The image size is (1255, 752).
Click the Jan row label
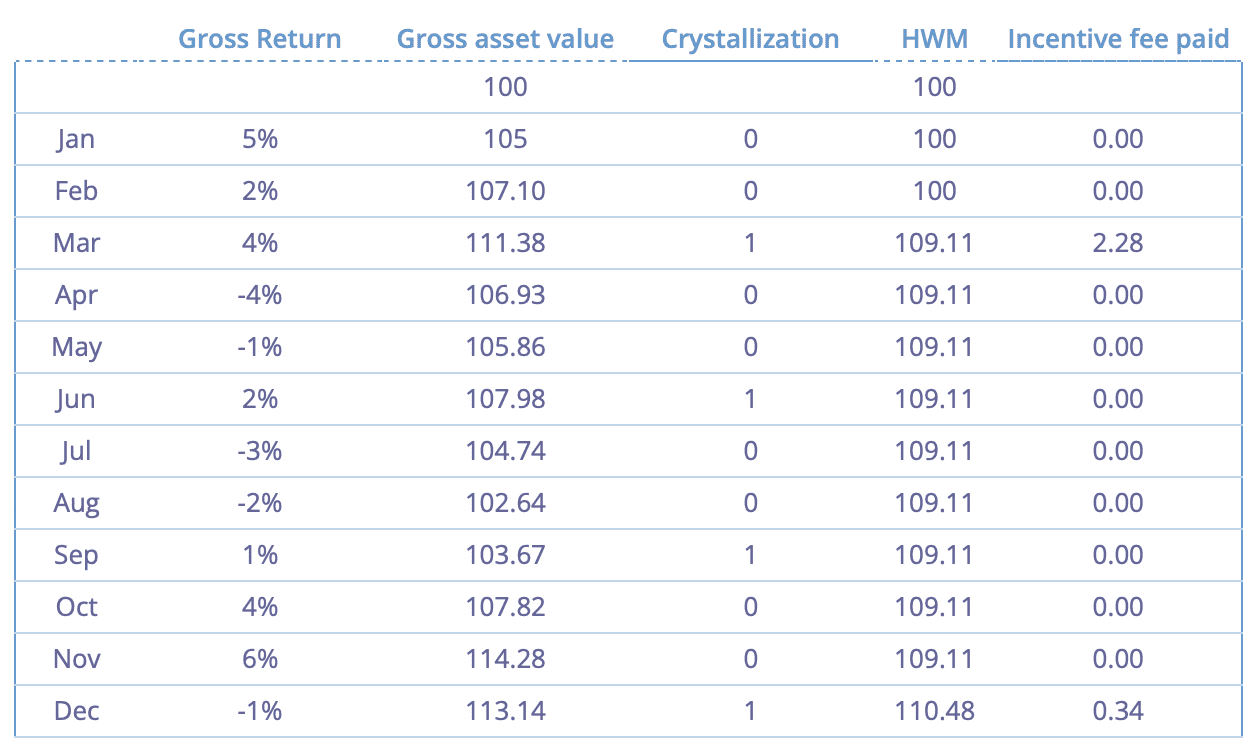tap(76, 139)
